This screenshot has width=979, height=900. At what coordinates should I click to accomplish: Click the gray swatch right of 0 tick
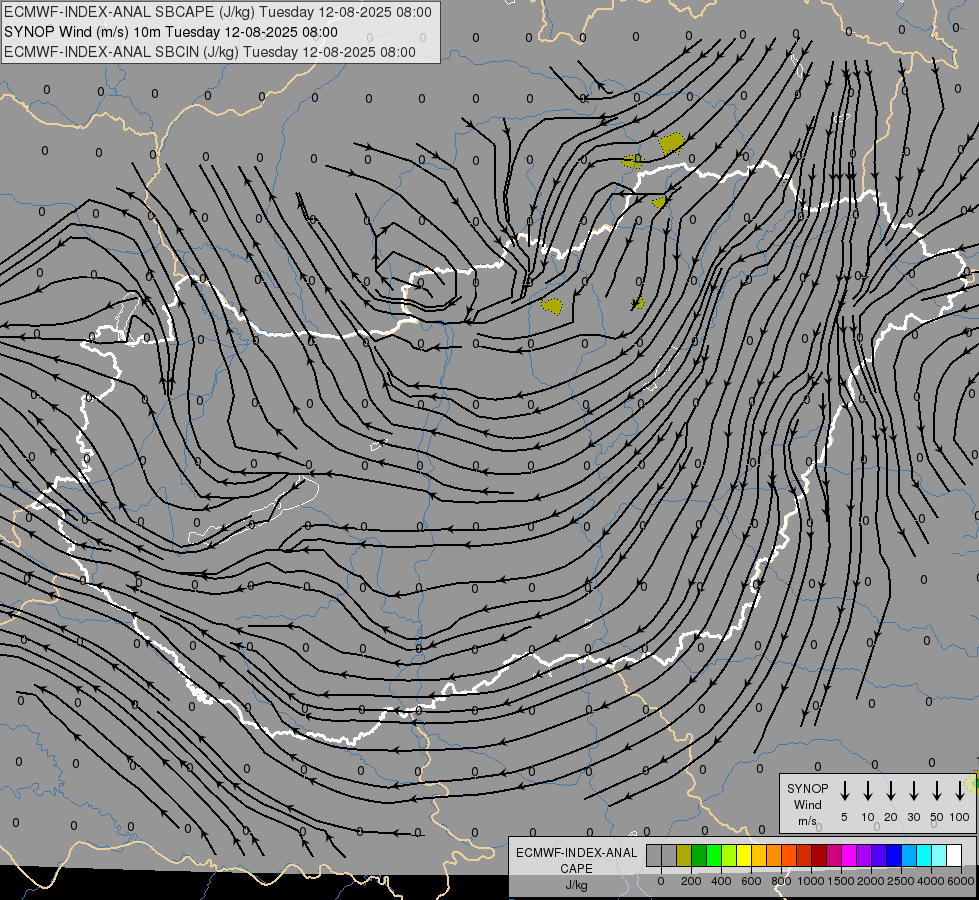669,855
